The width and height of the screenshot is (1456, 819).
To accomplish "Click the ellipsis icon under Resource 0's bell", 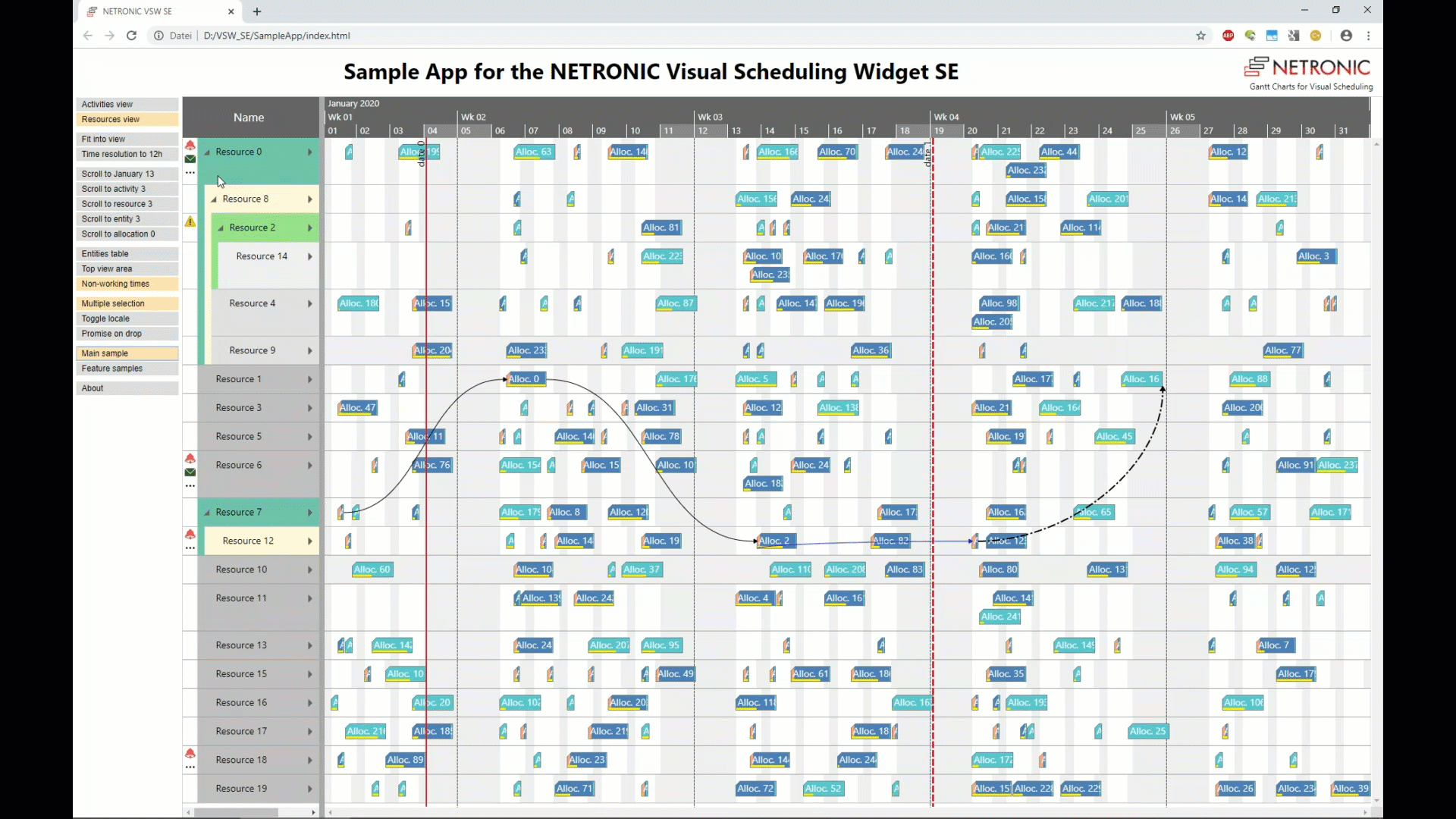I will pyautogui.click(x=190, y=173).
